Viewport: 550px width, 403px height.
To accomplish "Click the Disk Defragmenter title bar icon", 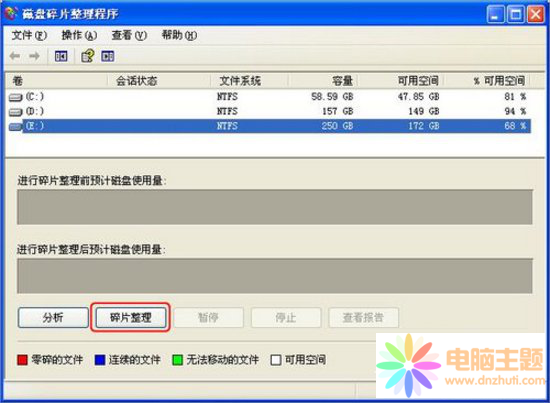I will click(x=11, y=13).
